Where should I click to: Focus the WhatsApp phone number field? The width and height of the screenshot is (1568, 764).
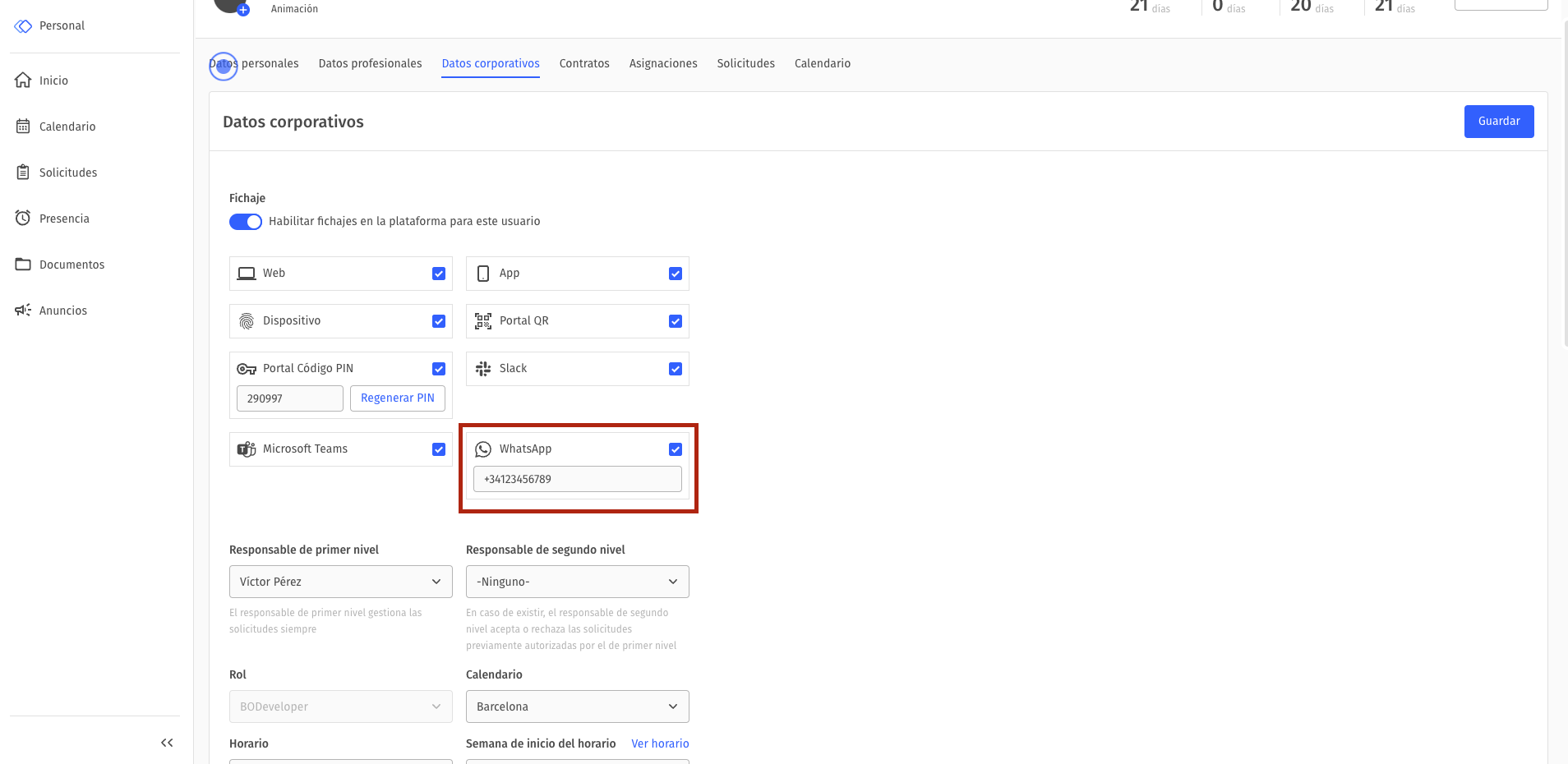(x=578, y=479)
